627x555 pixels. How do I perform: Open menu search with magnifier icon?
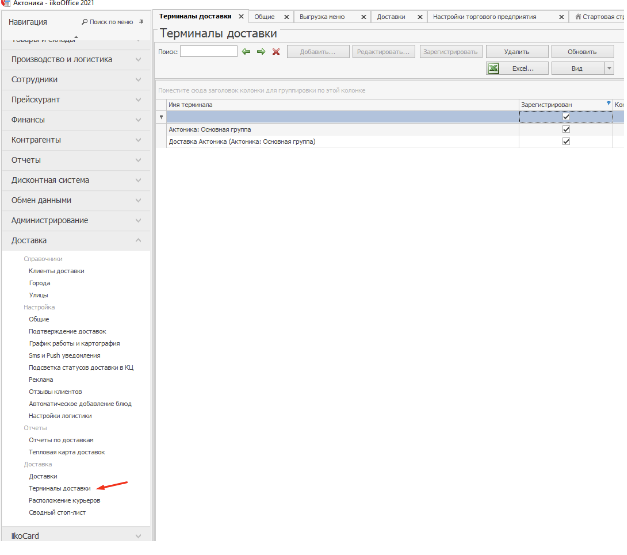click(x=85, y=21)
